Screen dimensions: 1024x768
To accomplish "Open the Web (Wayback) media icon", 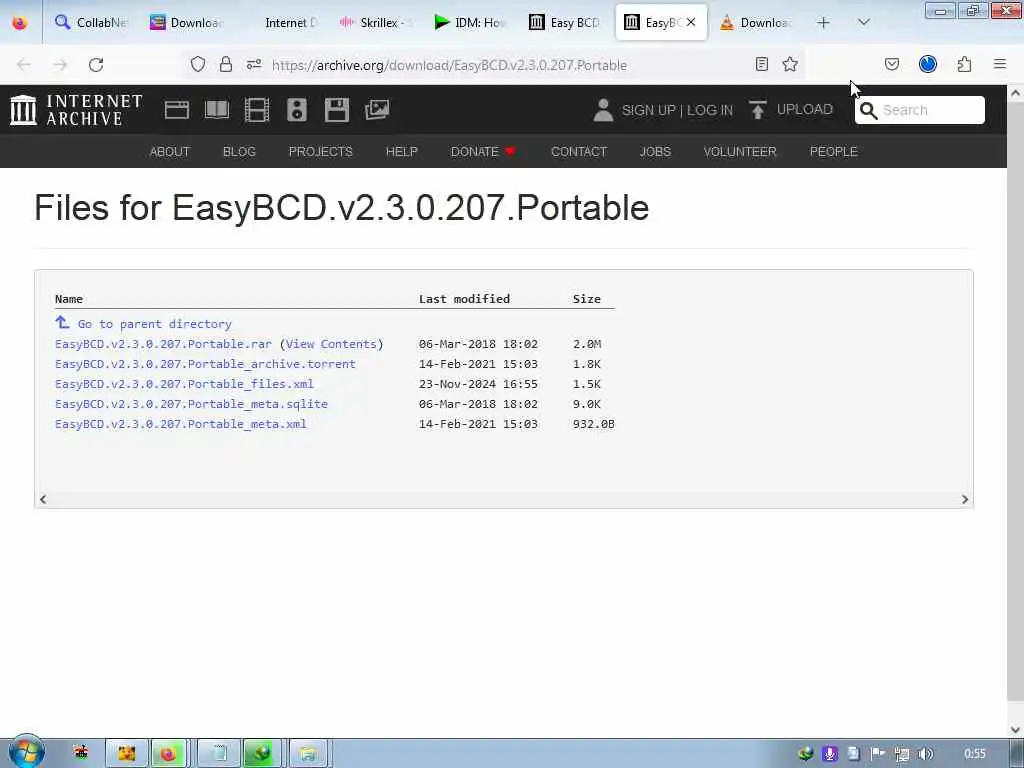I will pyautogui.click(x=176, y=110).
